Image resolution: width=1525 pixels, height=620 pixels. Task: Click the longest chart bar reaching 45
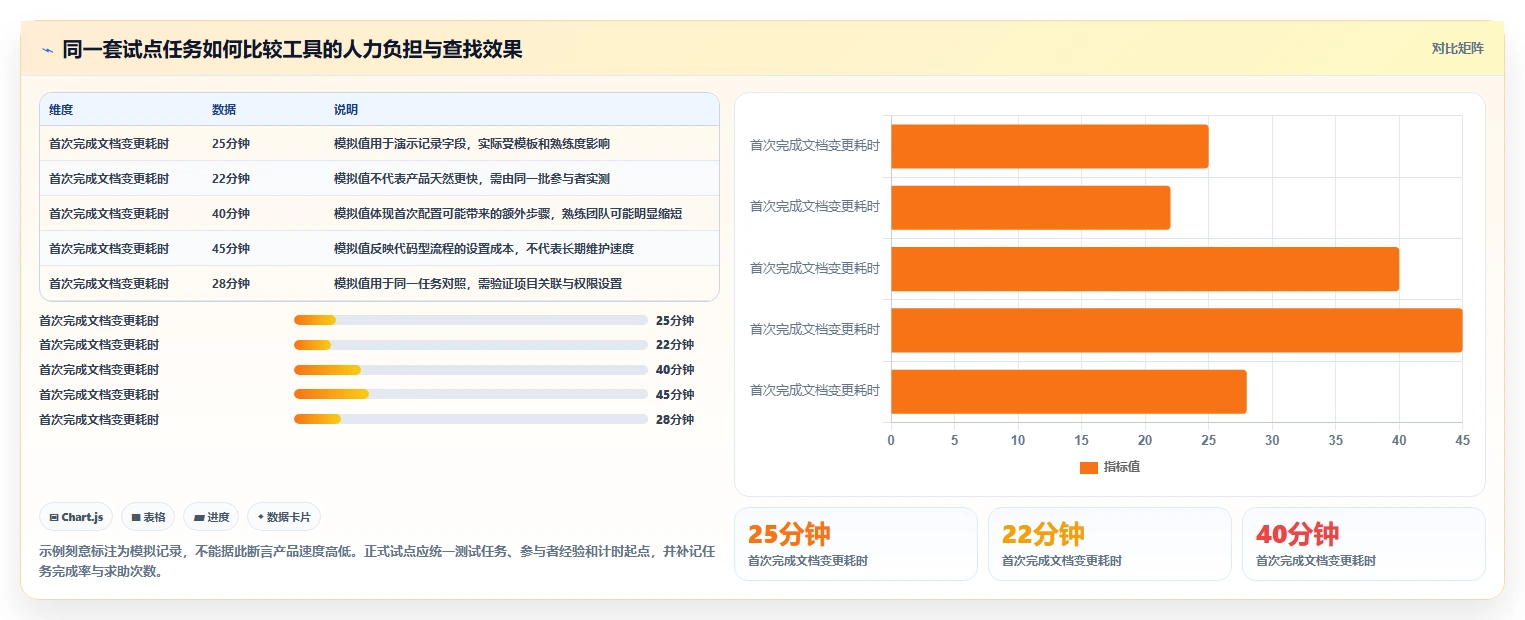[x=1176, y=330]
